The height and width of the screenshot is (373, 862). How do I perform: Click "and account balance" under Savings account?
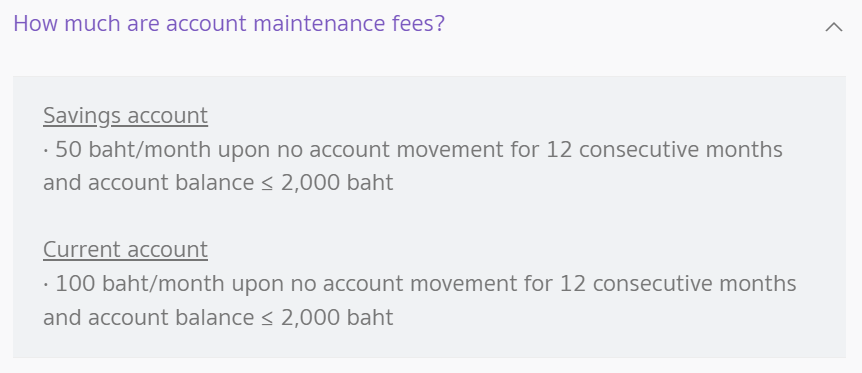pyautogui.click(x=149, y=183)
